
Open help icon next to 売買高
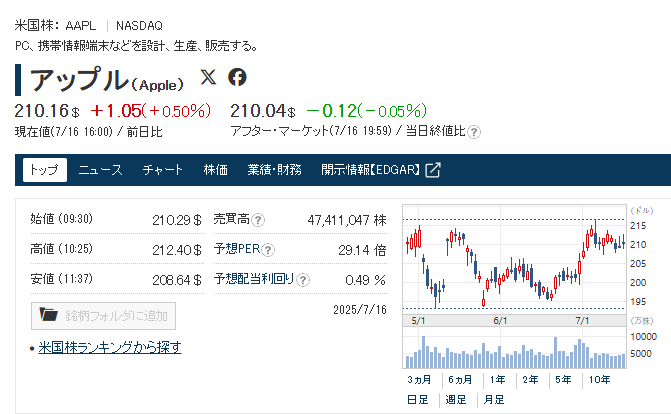point(258,220)
